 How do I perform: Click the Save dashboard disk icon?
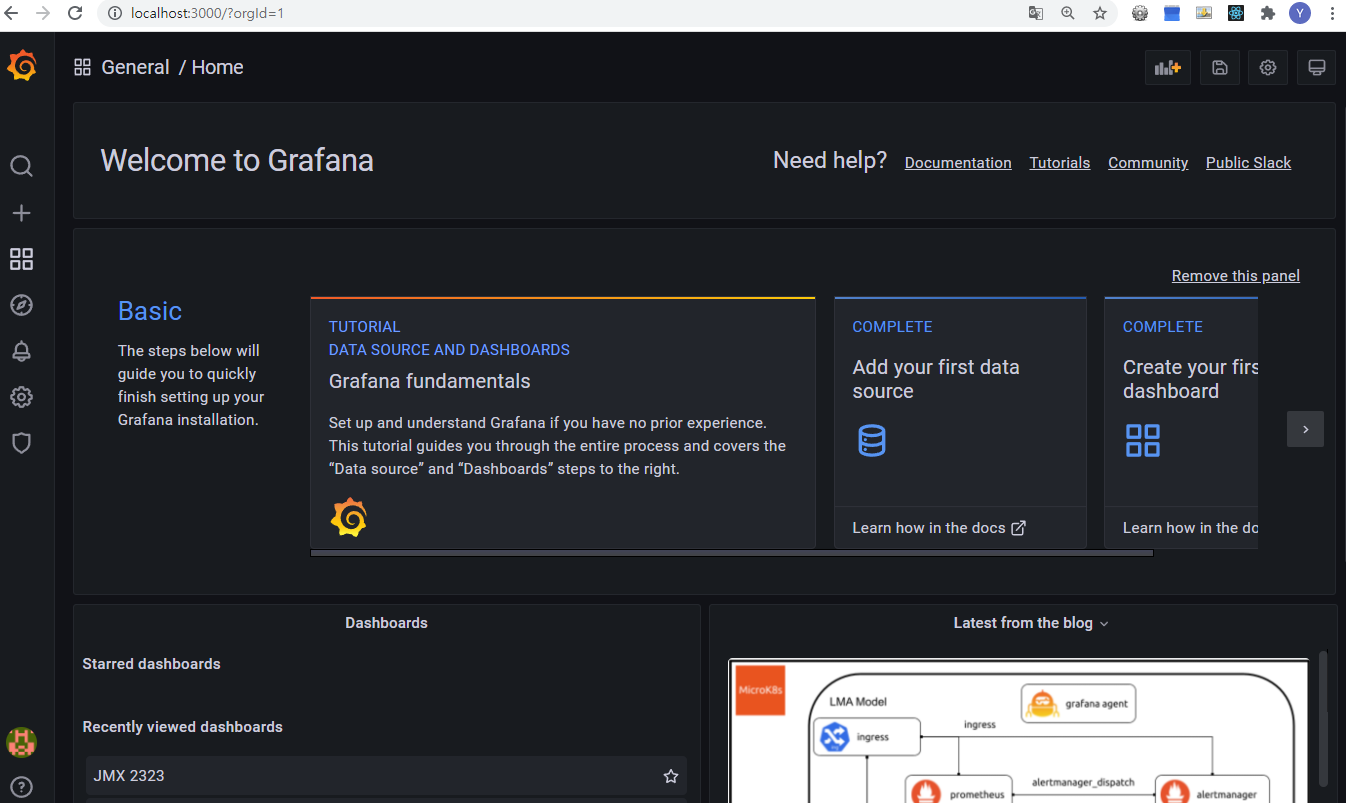(x=1219, y=67)
